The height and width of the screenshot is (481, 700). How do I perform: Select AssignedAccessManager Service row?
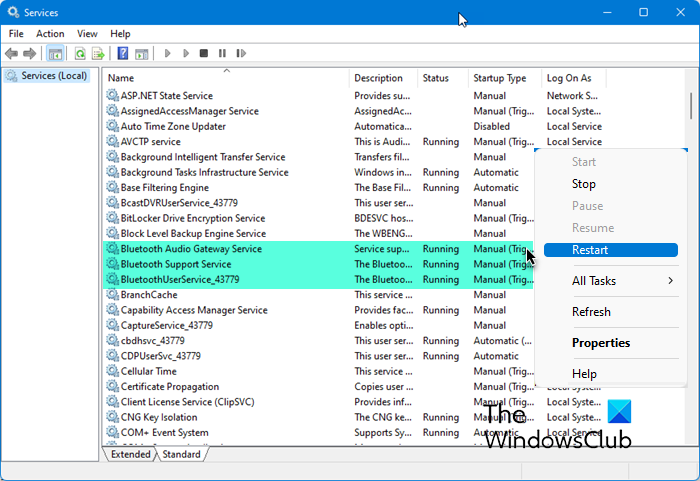pyautogui.click(x=189, y=111)
